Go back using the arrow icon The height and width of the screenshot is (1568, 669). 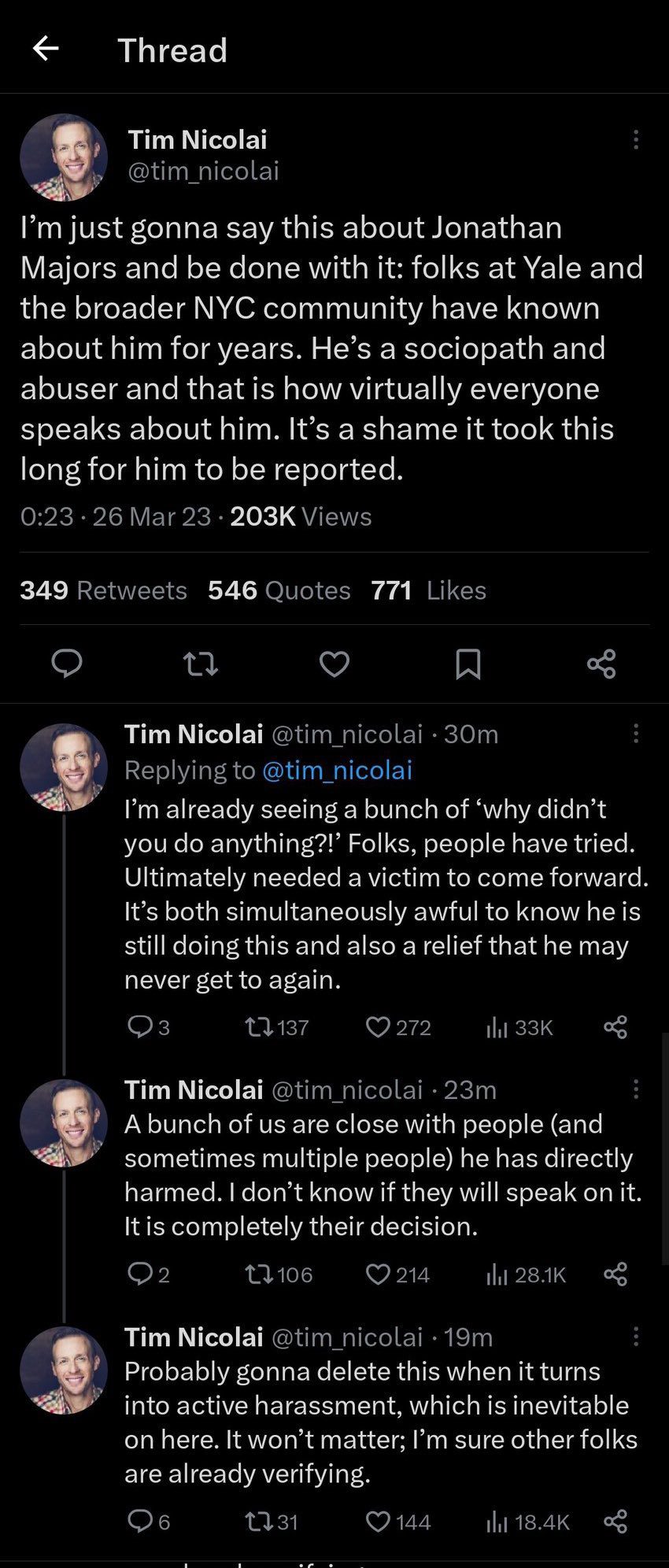pos(46,49)
